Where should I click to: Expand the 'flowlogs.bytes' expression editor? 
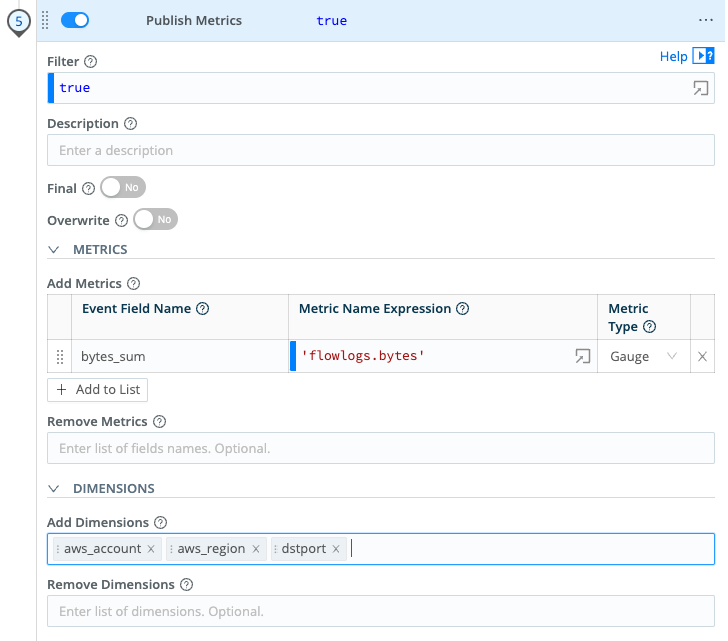[x=583, y=356]
